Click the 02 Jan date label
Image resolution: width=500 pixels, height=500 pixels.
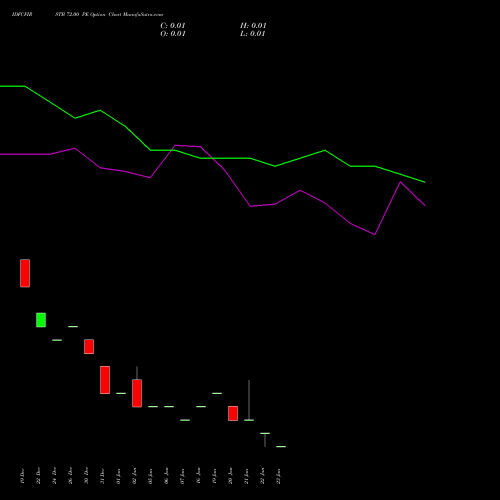pos(134,476)
